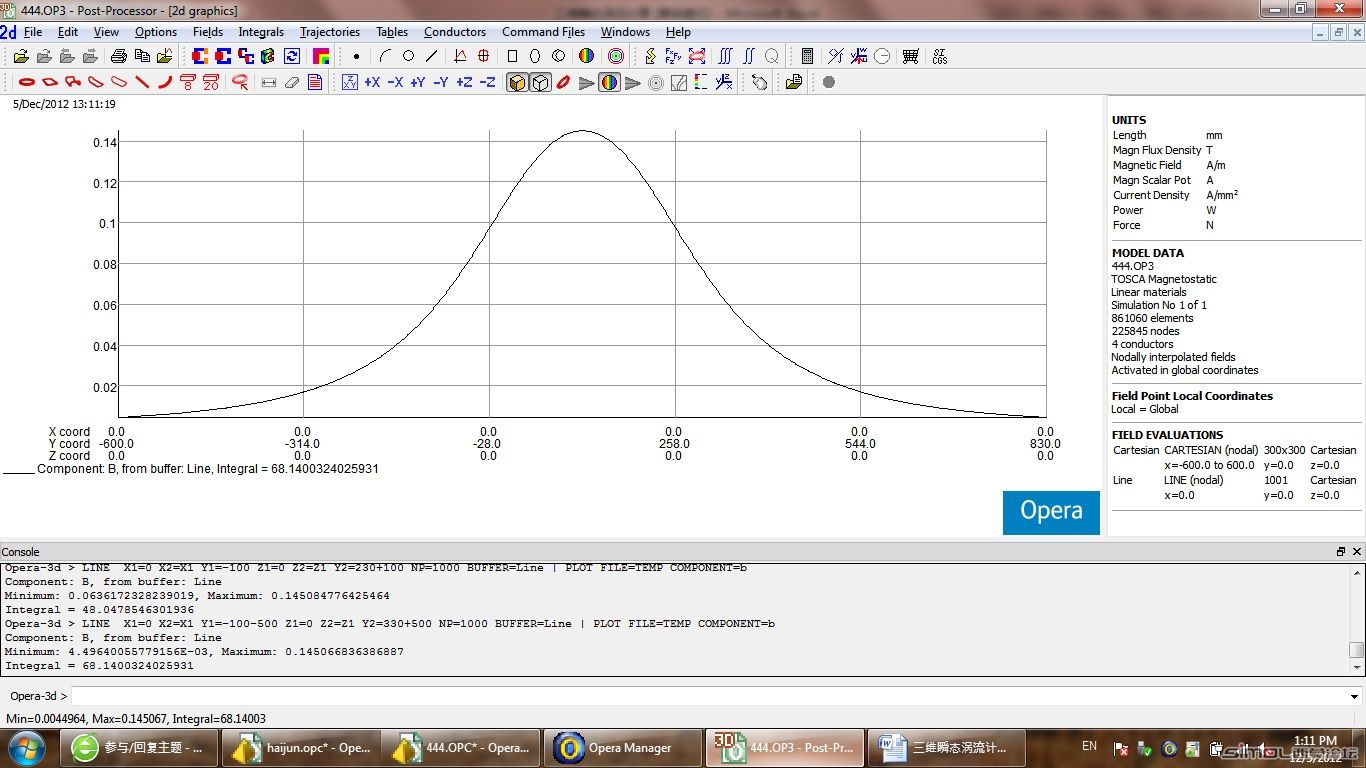Toggle the rainbow contours display button
Image resolution: width=1366 pixels, height=768 pixels.
click(x=609, y=82)
